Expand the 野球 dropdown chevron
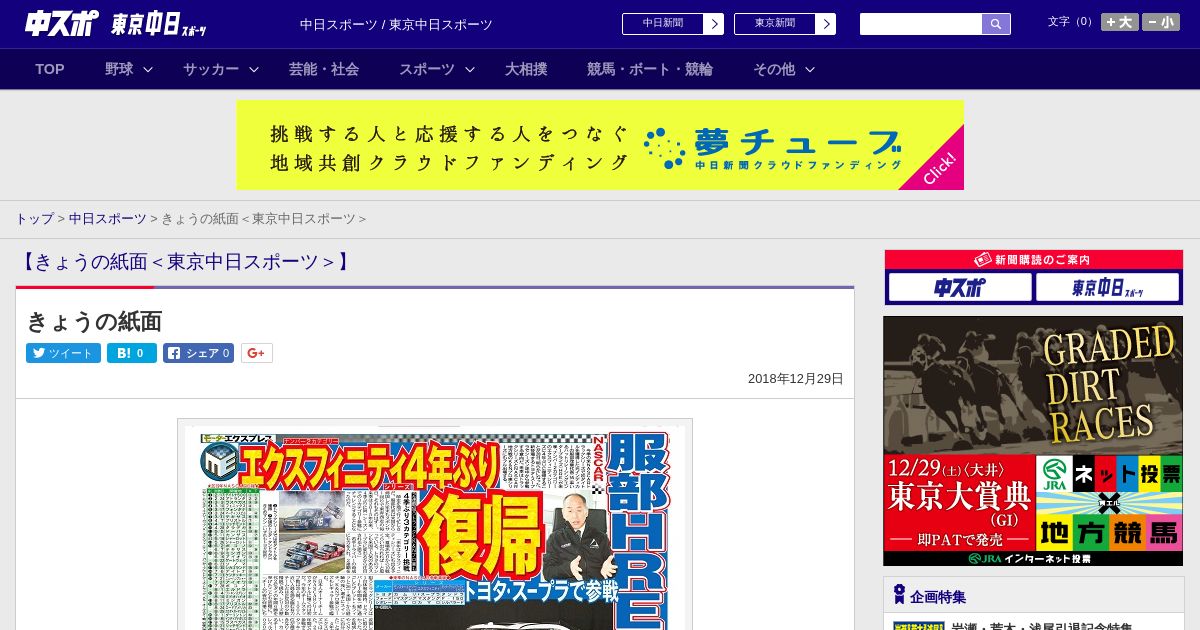1200x630 pixels. click(x=148, y=69)
